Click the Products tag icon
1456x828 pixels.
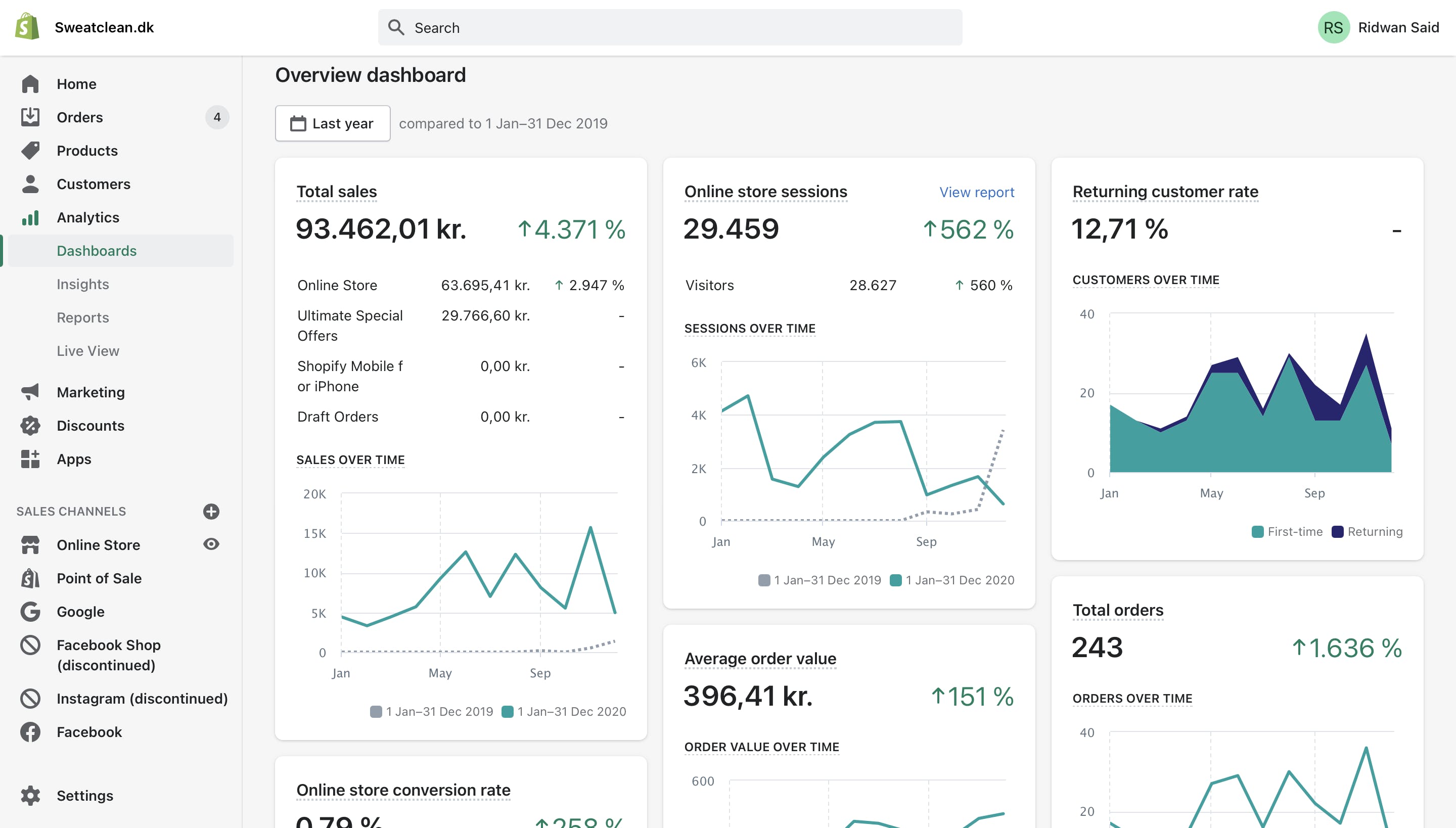tap(30, 151)
